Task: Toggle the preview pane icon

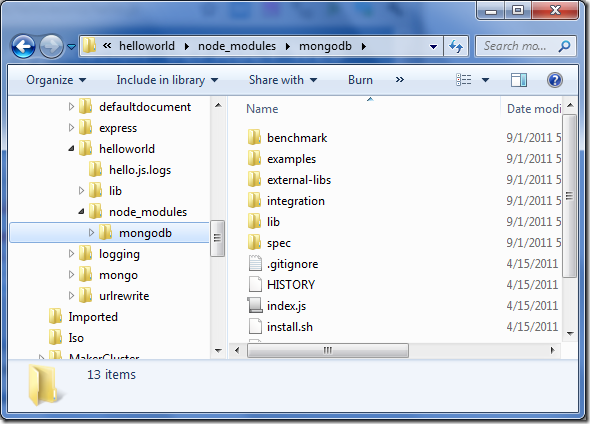Action: [x=519, y=80]
